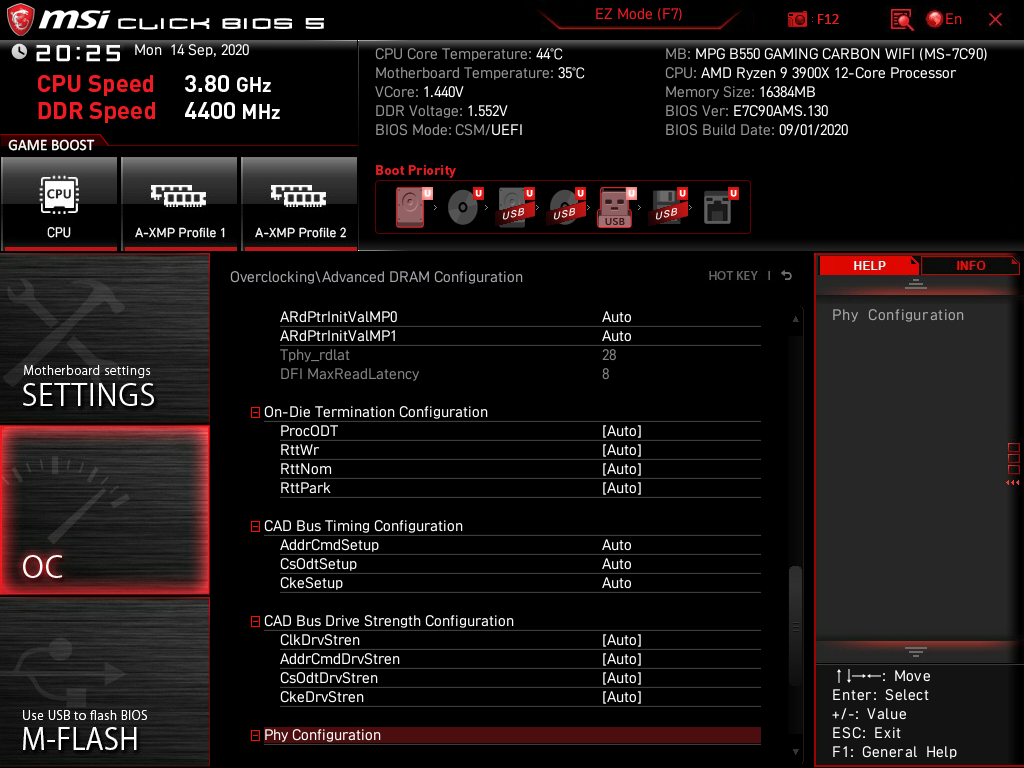
Task: Select the USB CD/DVD boot device icon
Action: [x=566, y=207]
